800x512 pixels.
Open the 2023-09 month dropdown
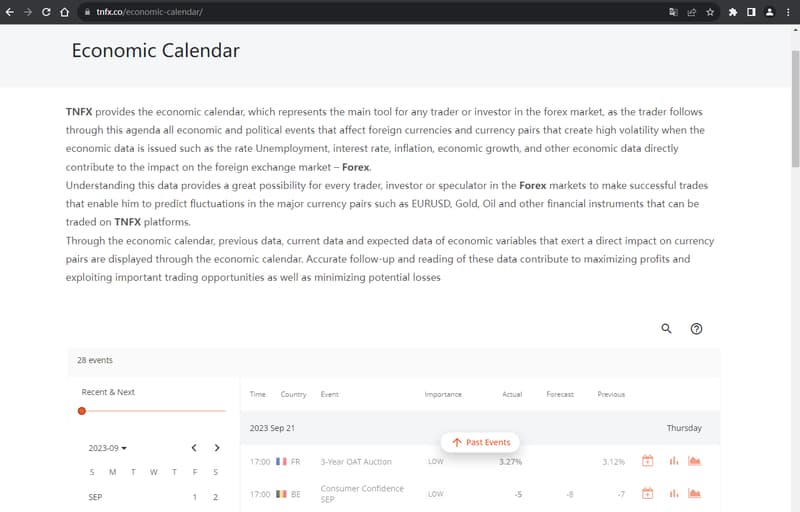pos(108,448)
